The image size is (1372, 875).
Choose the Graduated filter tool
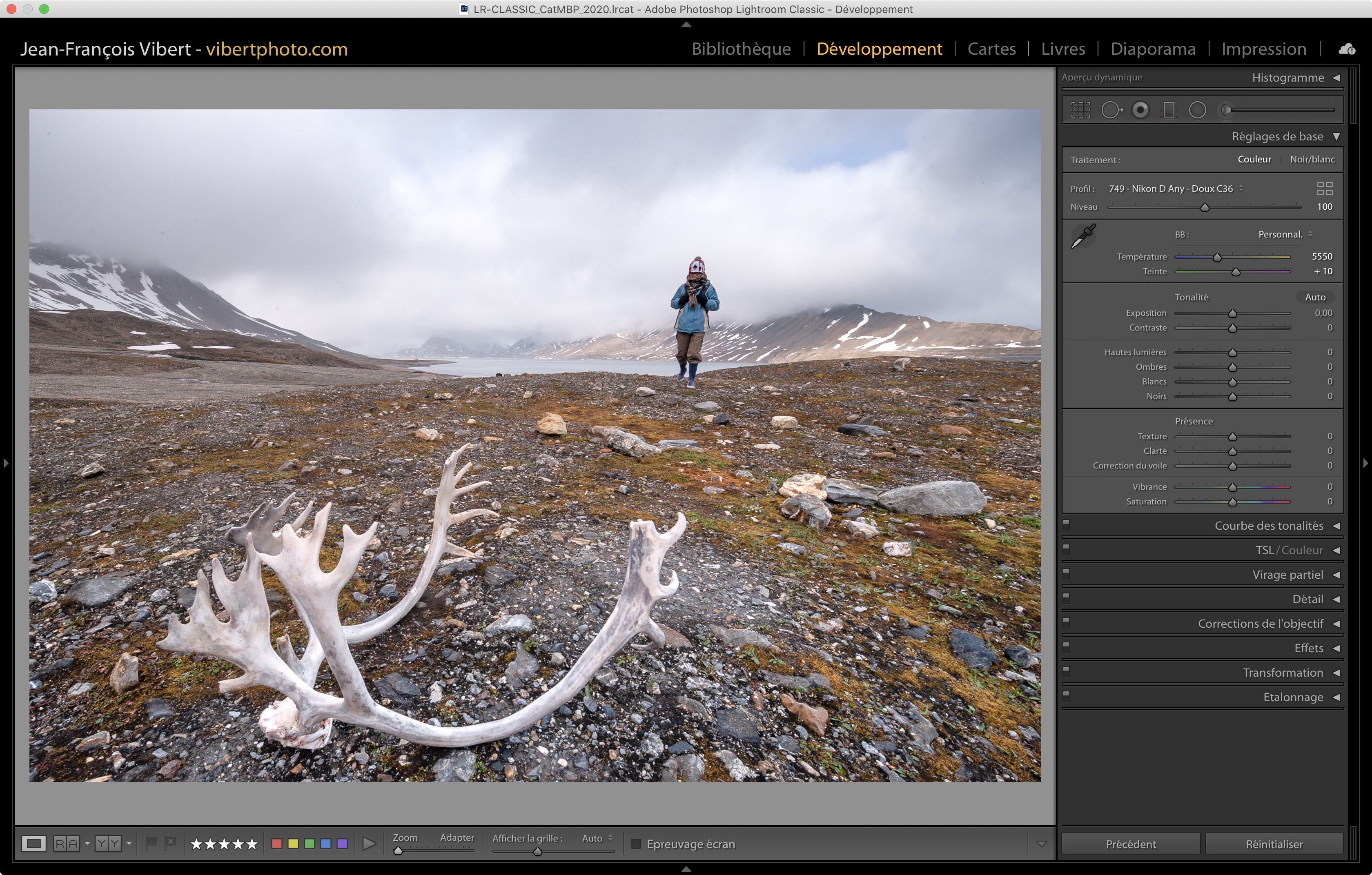click(x=1169, y=110)
